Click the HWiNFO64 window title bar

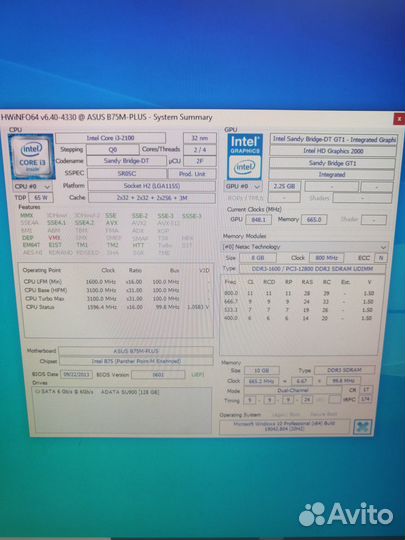[196, 118]
